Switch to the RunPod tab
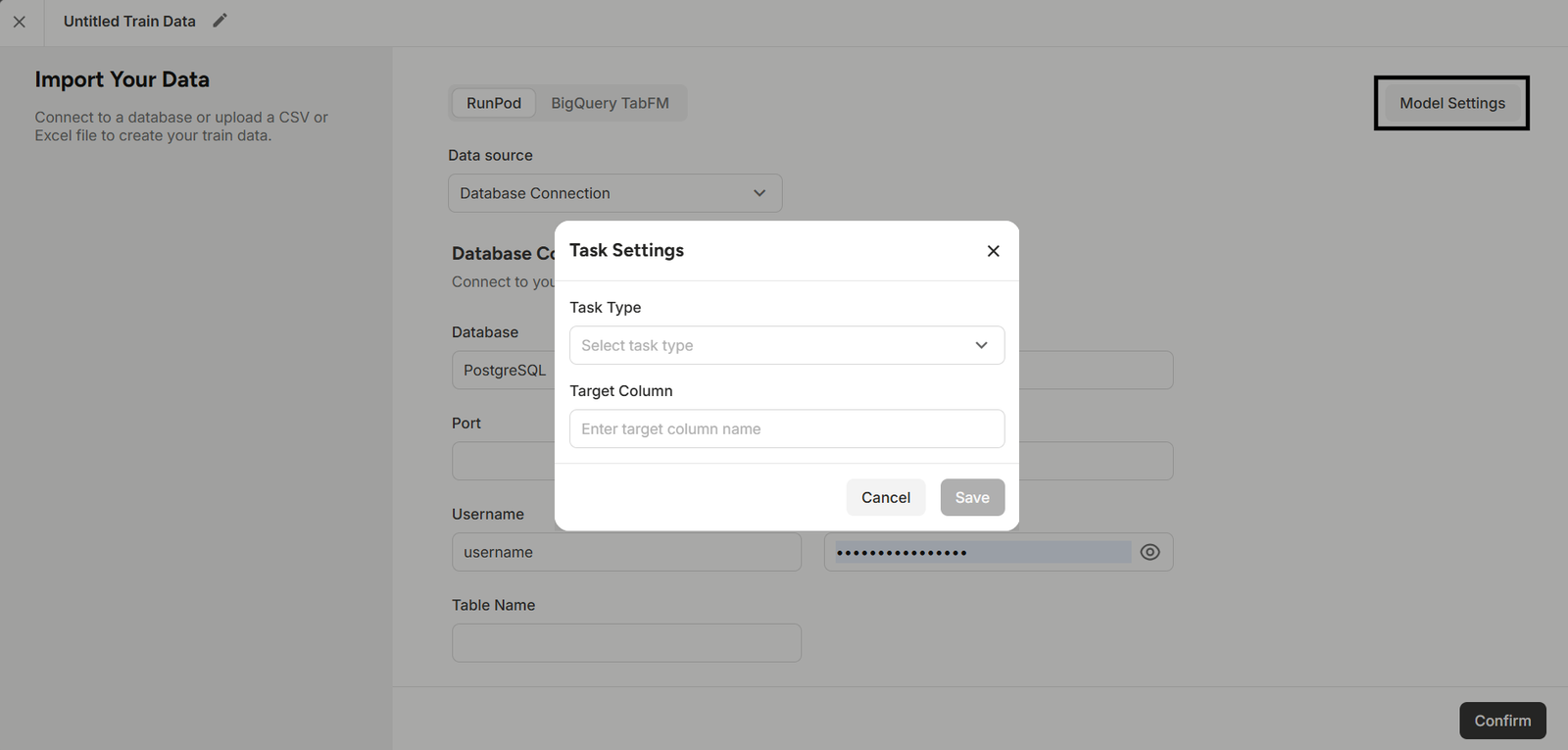1568x750 pixels. pos(494,103)
